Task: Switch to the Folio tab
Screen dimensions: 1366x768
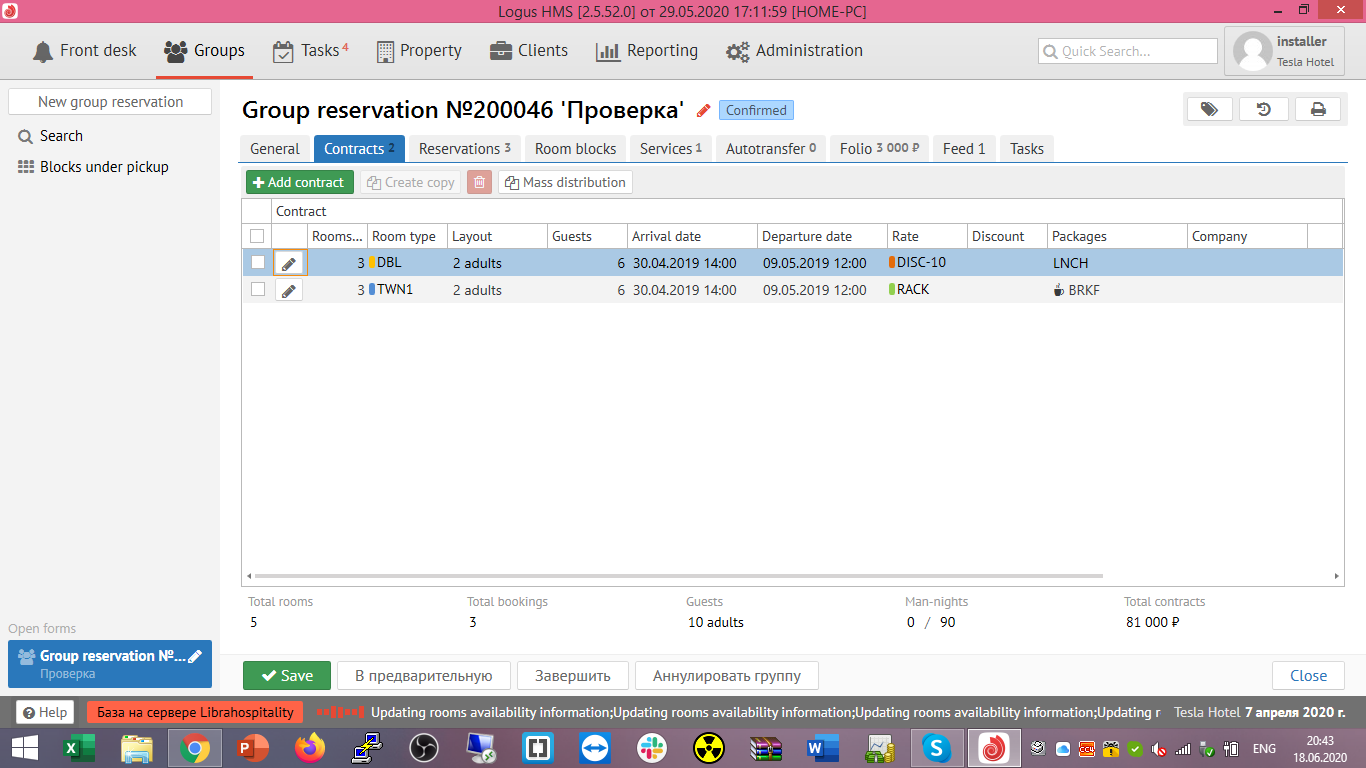Action: pos(880,149)
